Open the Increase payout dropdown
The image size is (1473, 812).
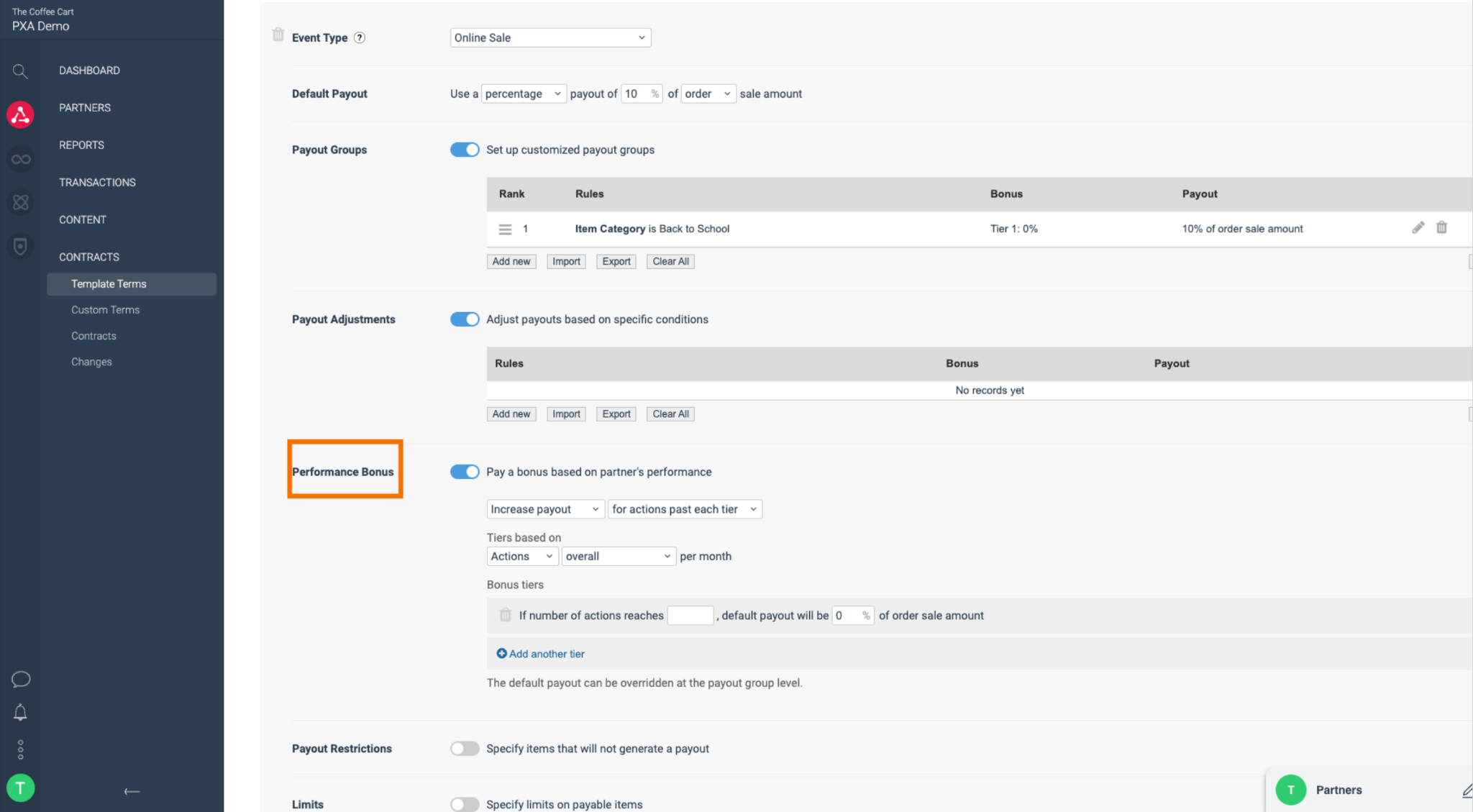(544, 509)
